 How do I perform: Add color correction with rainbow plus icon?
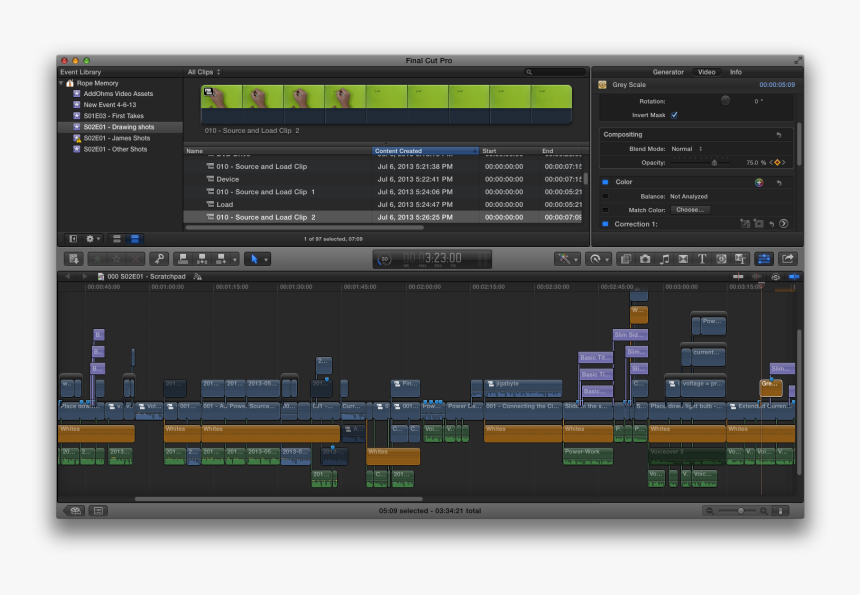(759, 183)
